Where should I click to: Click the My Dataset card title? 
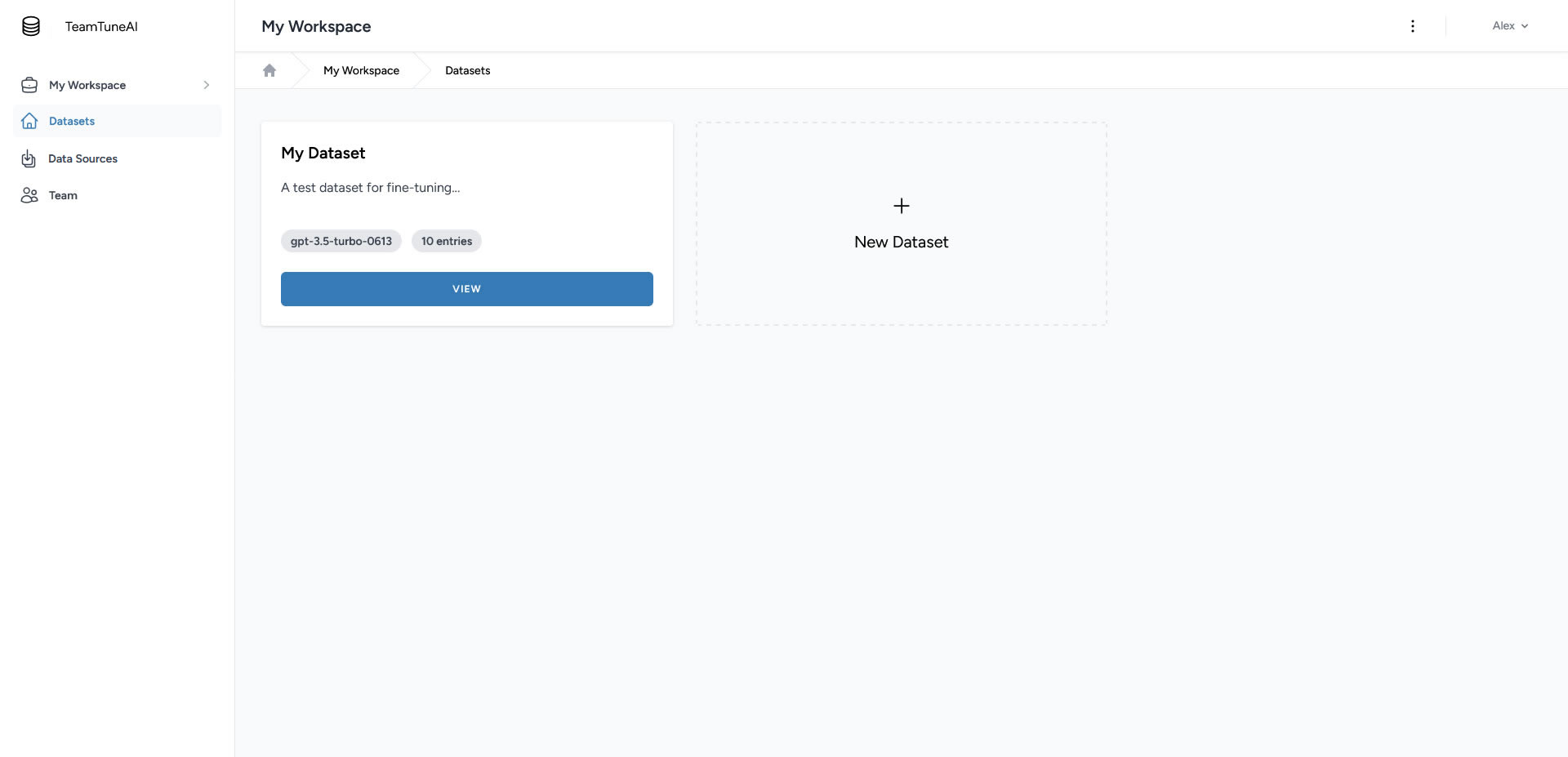(323, 153)
